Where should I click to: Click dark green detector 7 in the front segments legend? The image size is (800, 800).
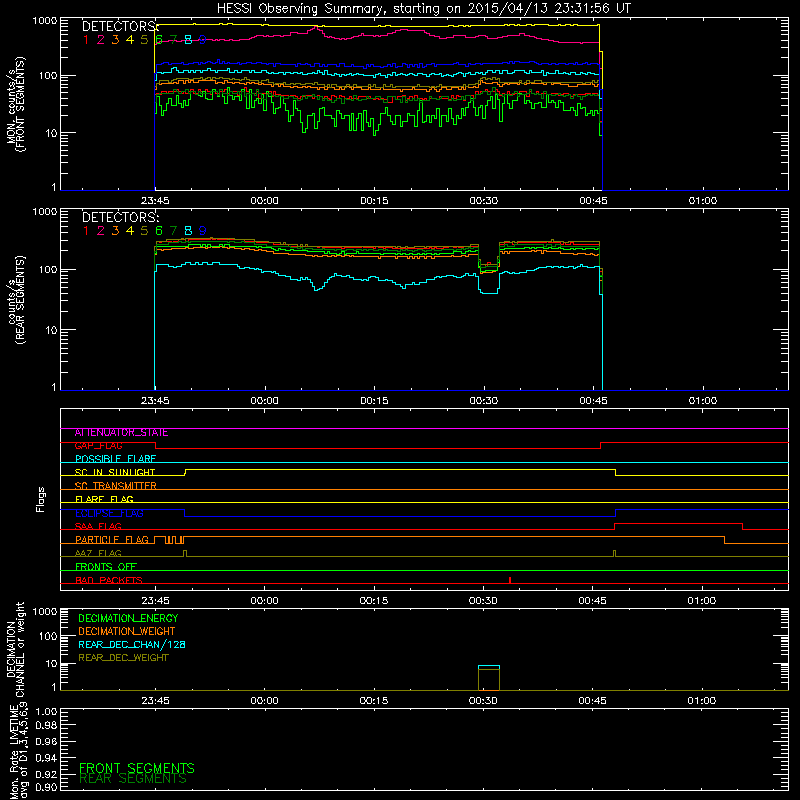(x=173, y=39)
